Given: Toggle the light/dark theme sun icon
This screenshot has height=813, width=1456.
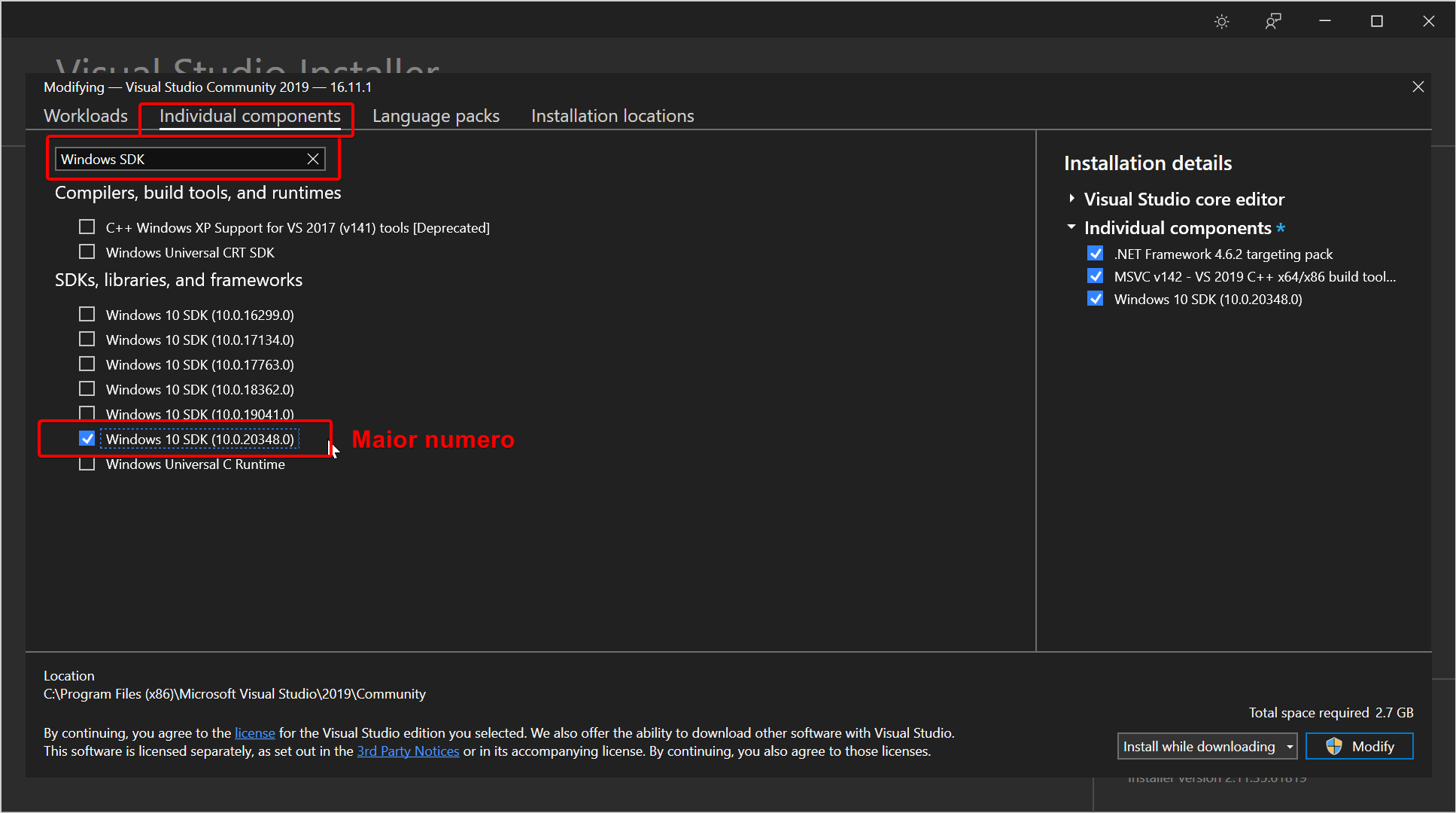Looking at the screenshot, I should coord(1222,22).
